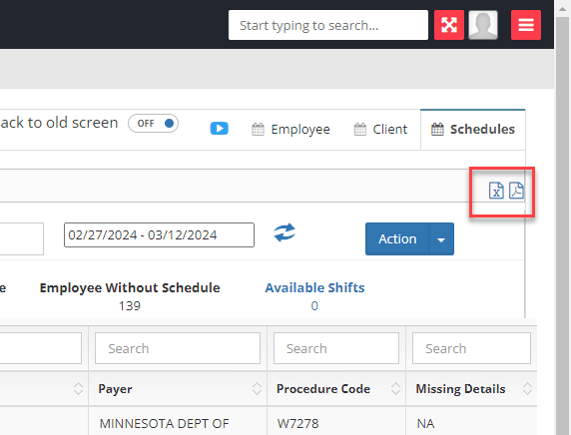Image resolution: width=571 pixels, height=435 pixels.
Task: Click the red fullscreen expand icon
Action: (x=449, y=25)
